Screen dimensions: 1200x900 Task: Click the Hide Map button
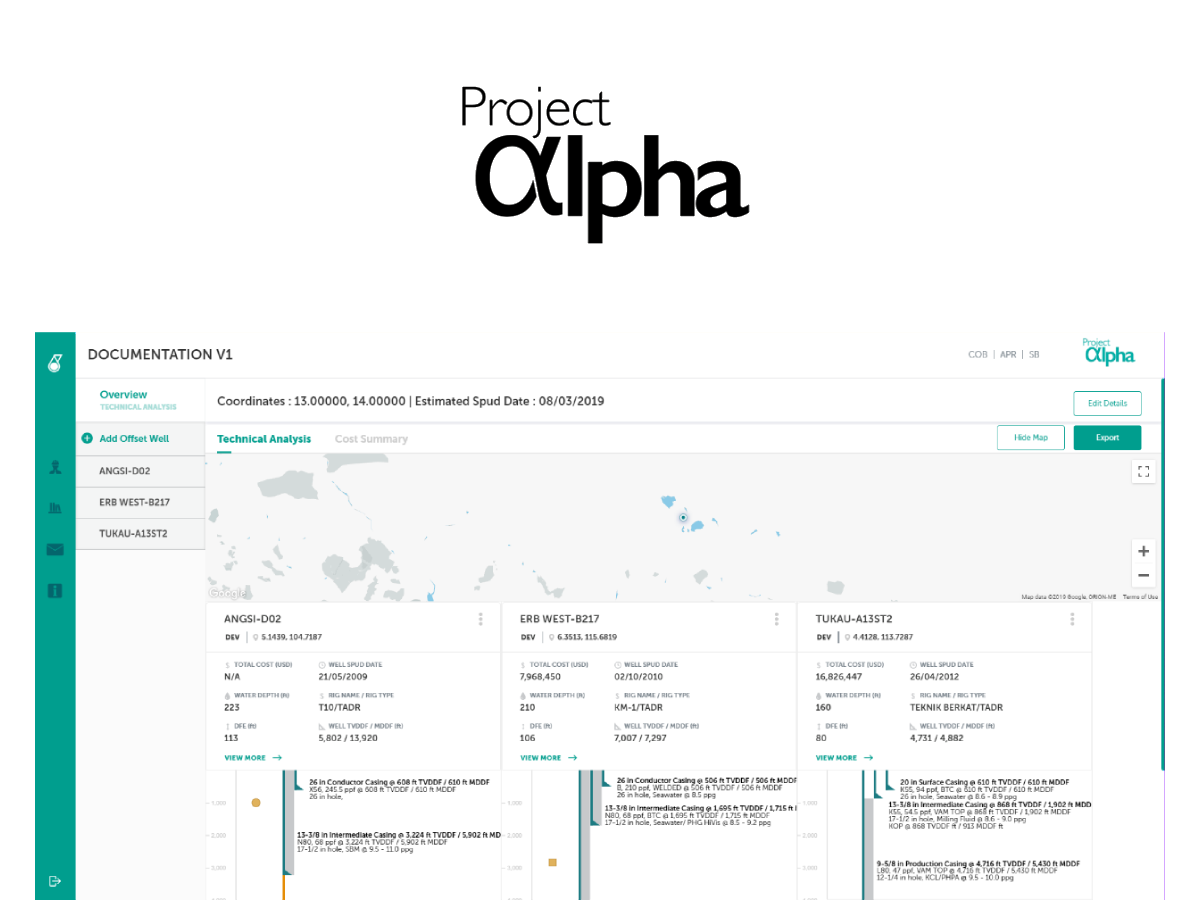(x=1031, y=437)
